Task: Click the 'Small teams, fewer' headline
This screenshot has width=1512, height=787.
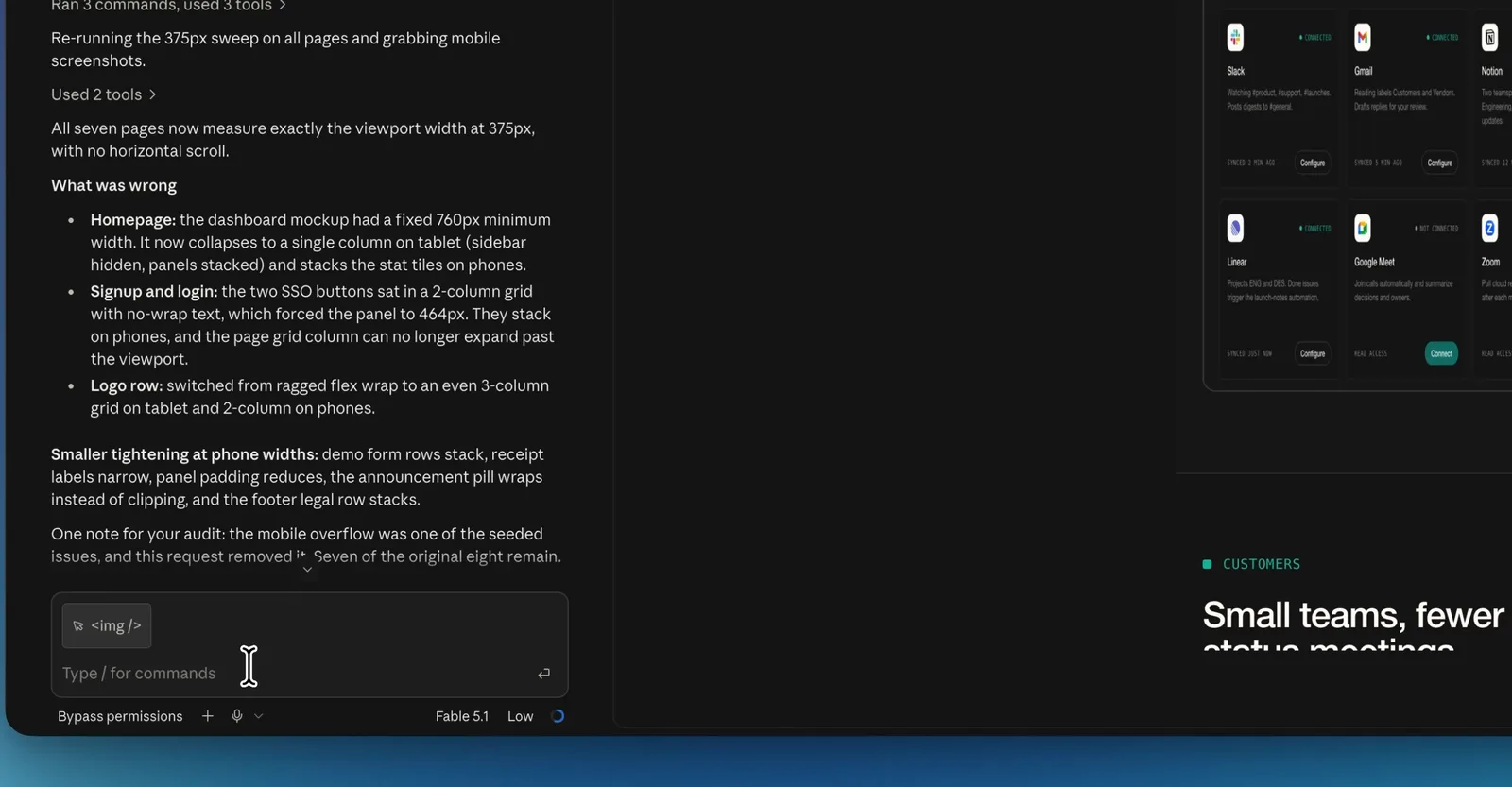Action: 1353,616
